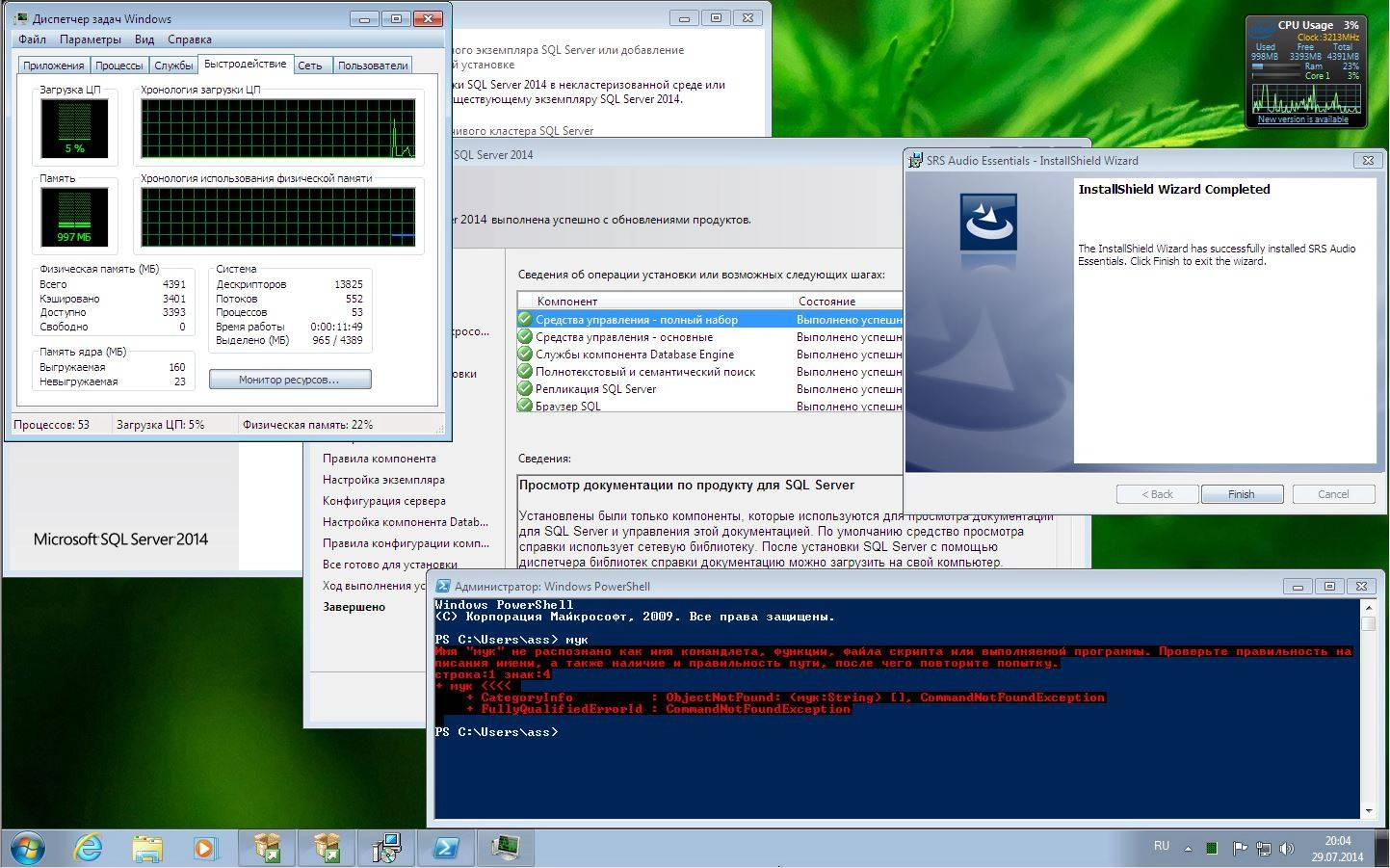This screenshot has height=868, width=1390.
Task: Click CPU load meter showing 5 %
Action: pyautogui.click(x=74, y=127)
